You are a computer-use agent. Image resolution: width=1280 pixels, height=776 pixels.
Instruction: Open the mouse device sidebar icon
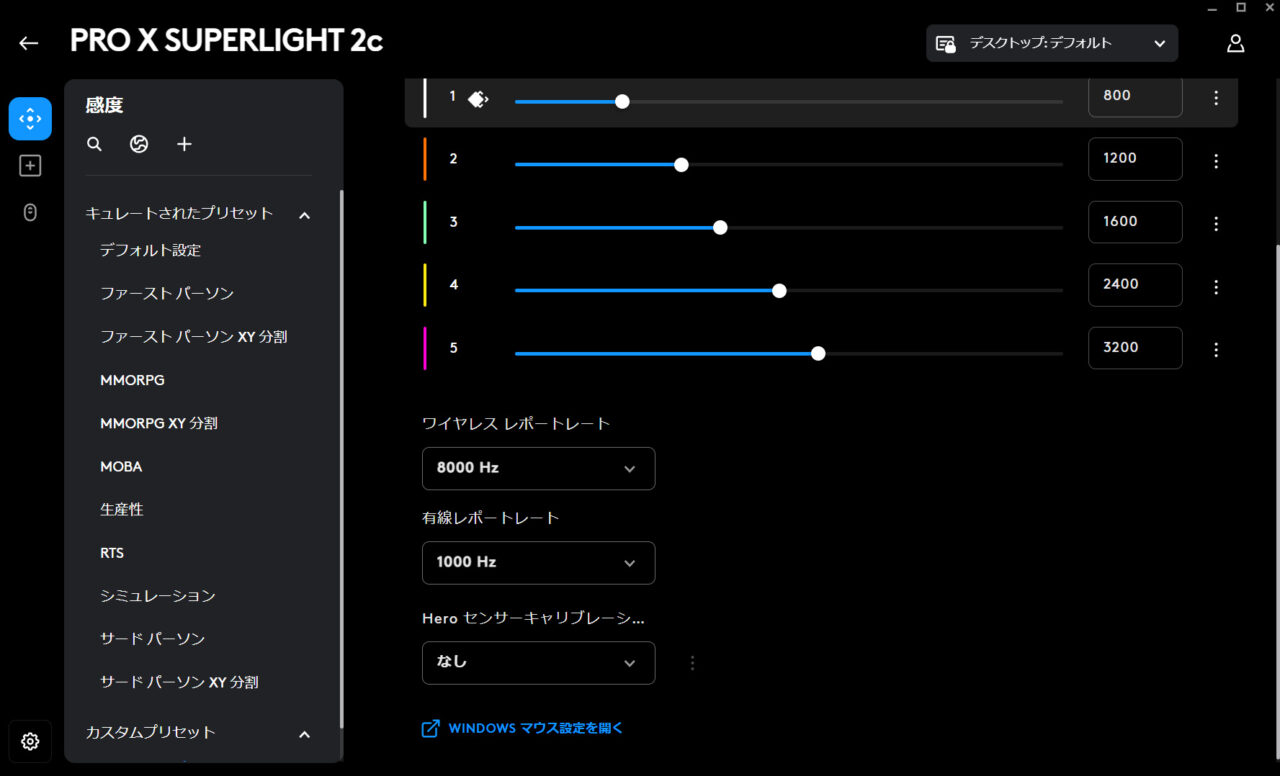30,212
